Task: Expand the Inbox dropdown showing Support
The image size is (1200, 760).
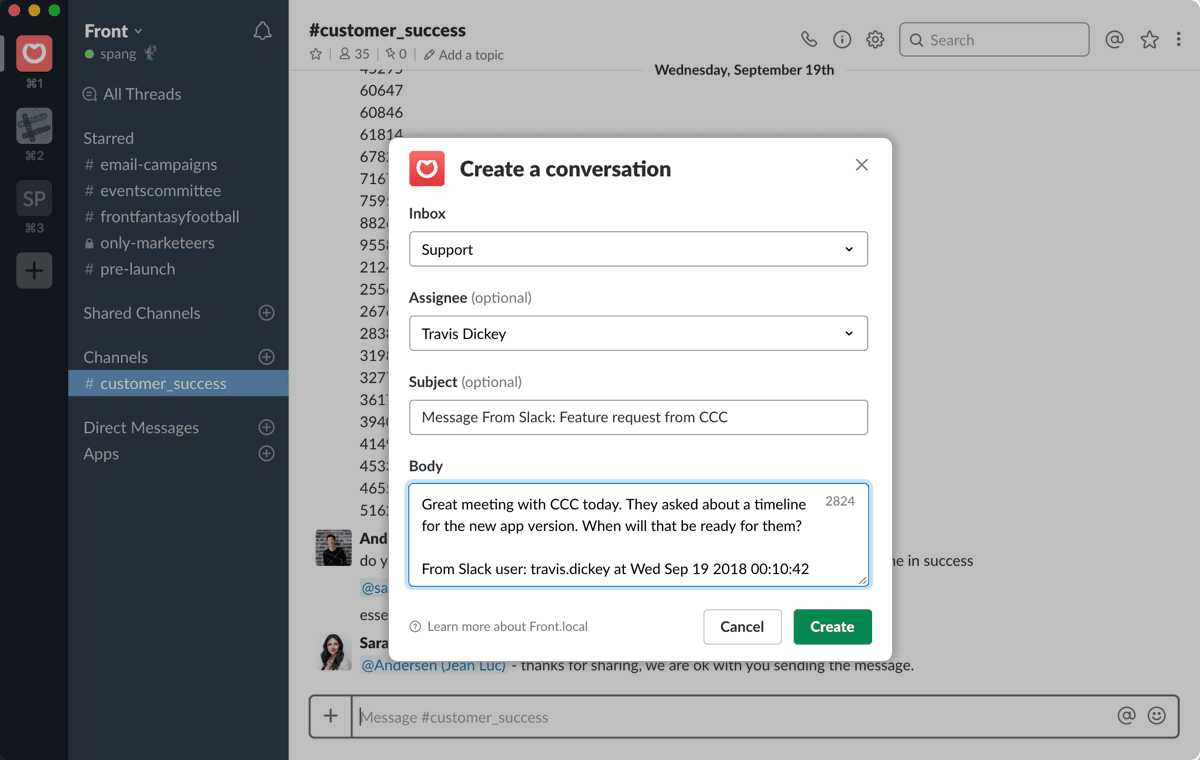Action: tap(638, 249)
